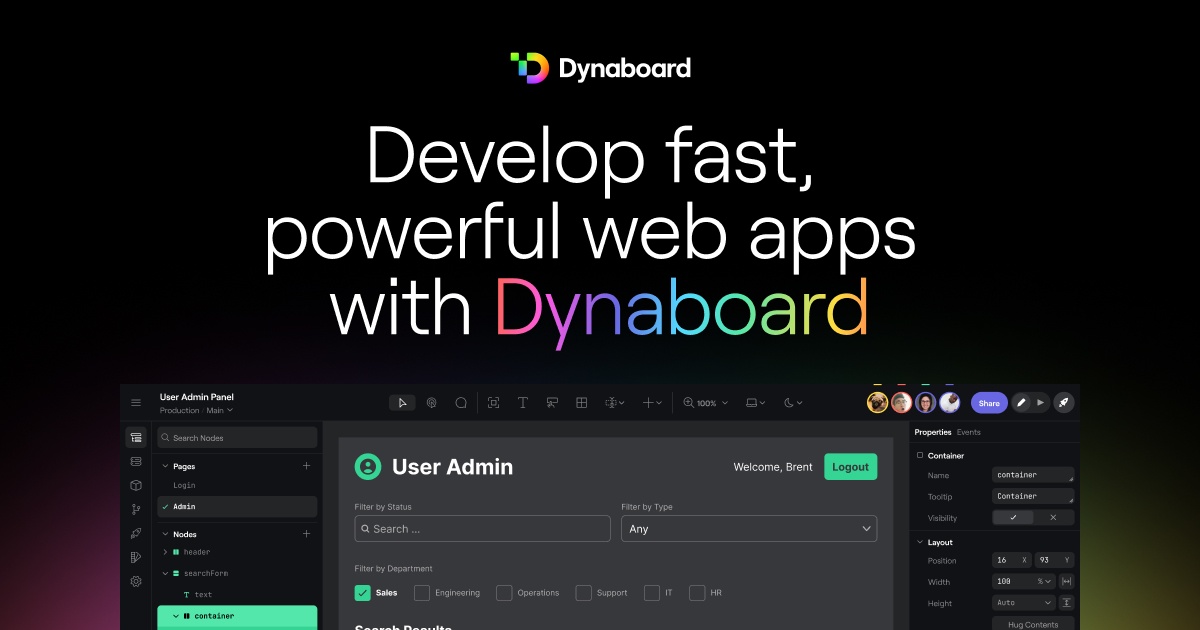The height and width of the screenshot is (630, 1200).
Task: Open the 'Any' Filter by Type dropdown
Action: [x=749, y=528]
